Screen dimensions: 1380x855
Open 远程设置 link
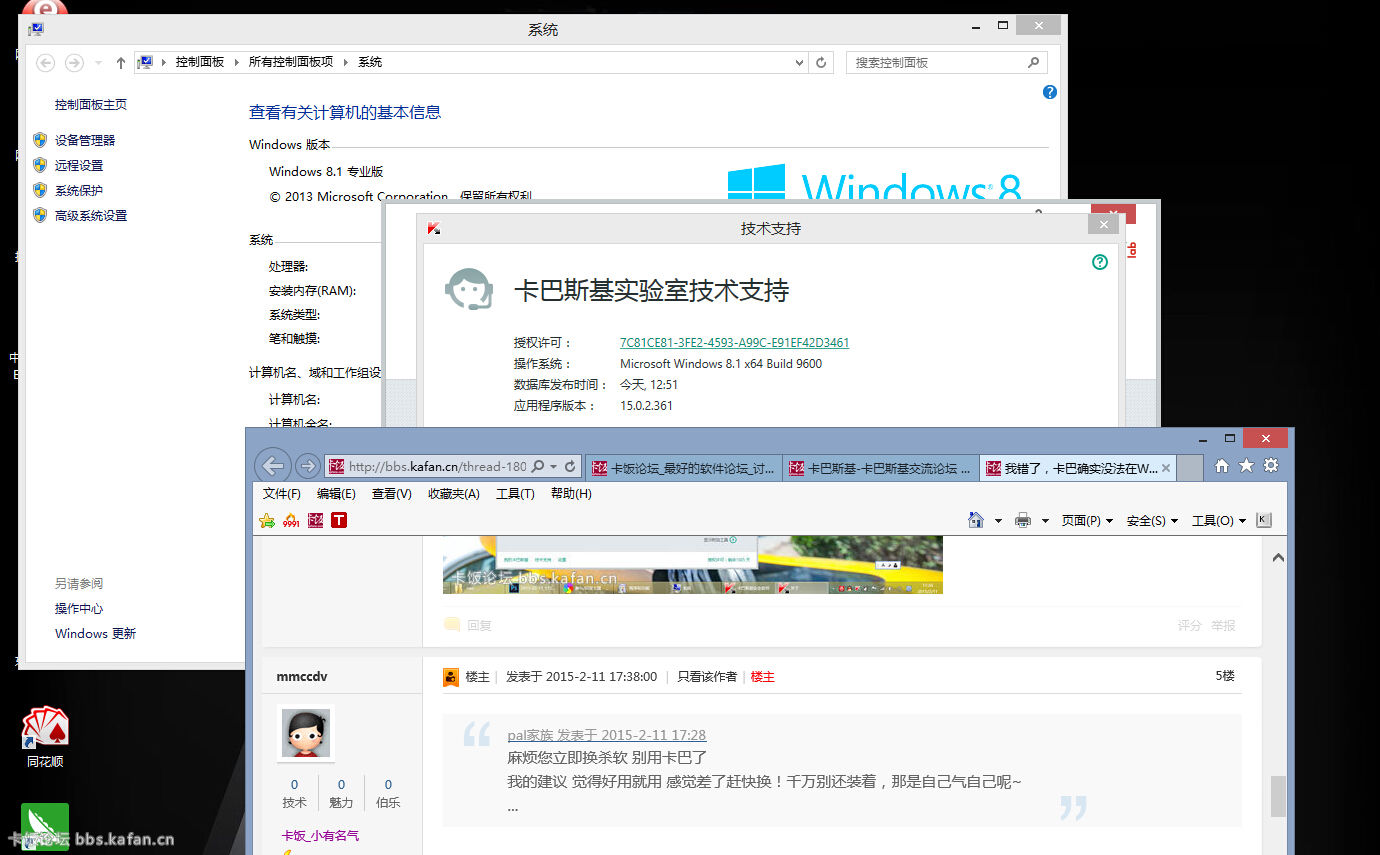coord(79,166)
